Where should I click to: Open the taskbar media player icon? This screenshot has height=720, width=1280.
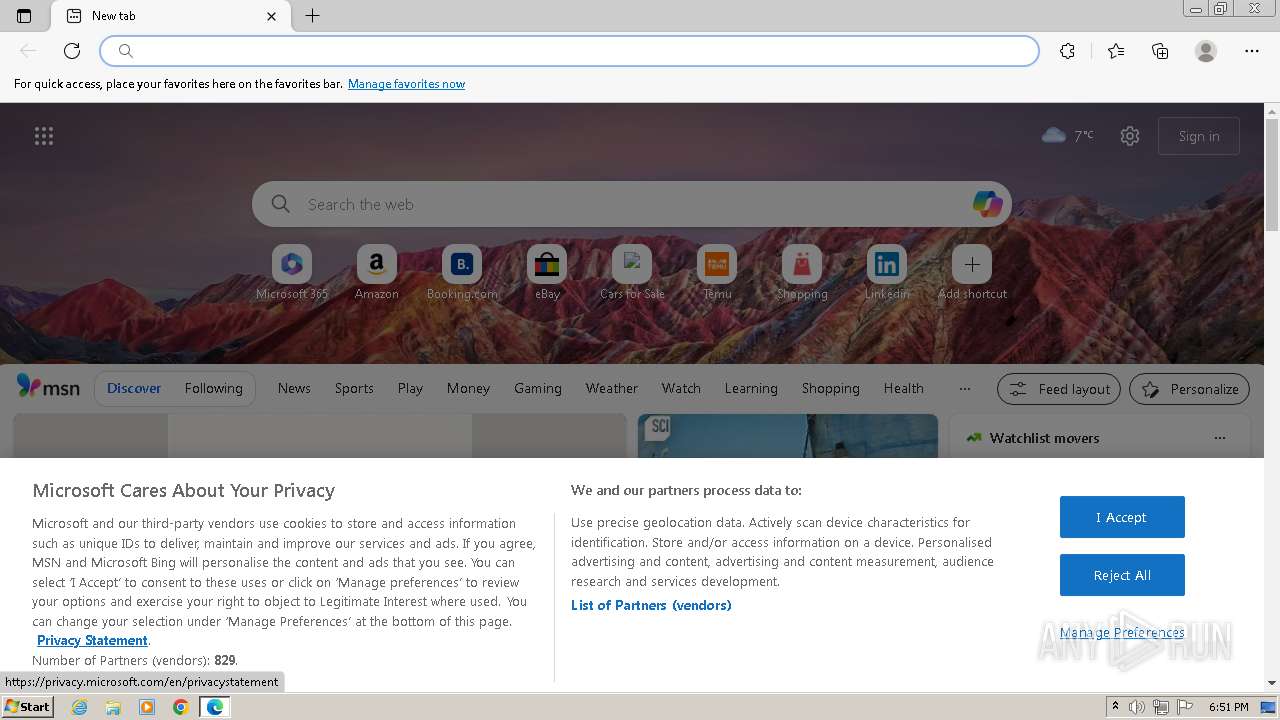pos(147,707)
